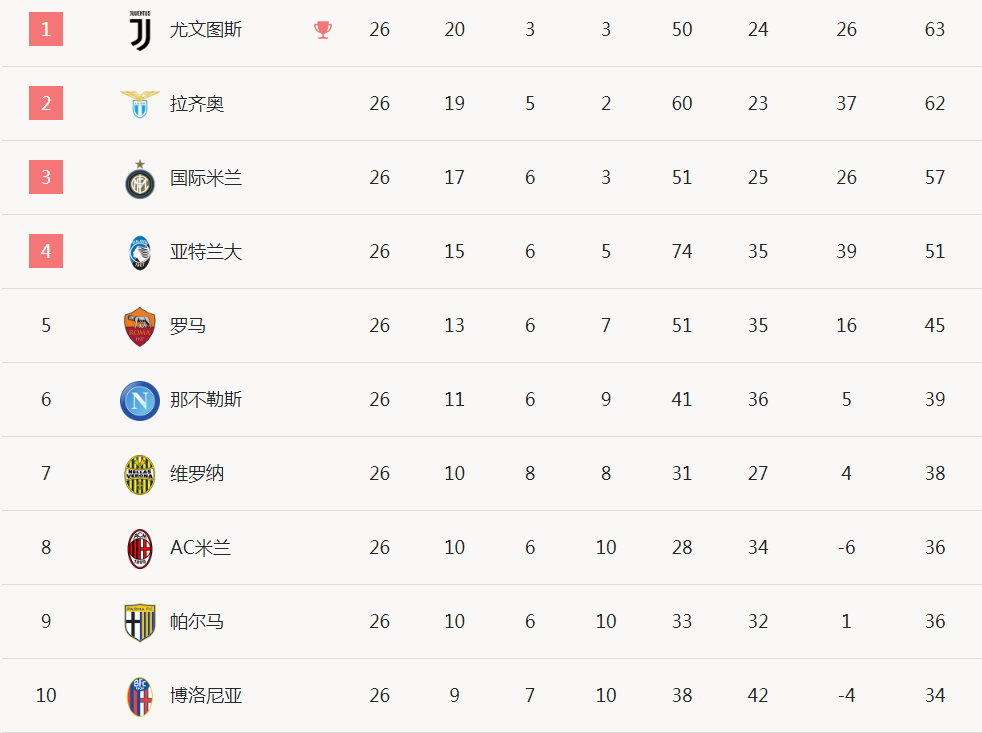The height and width of the screenshot is (733, 982).
Task: Click the 博洛尼亚 team name
Action: [205, 695]
